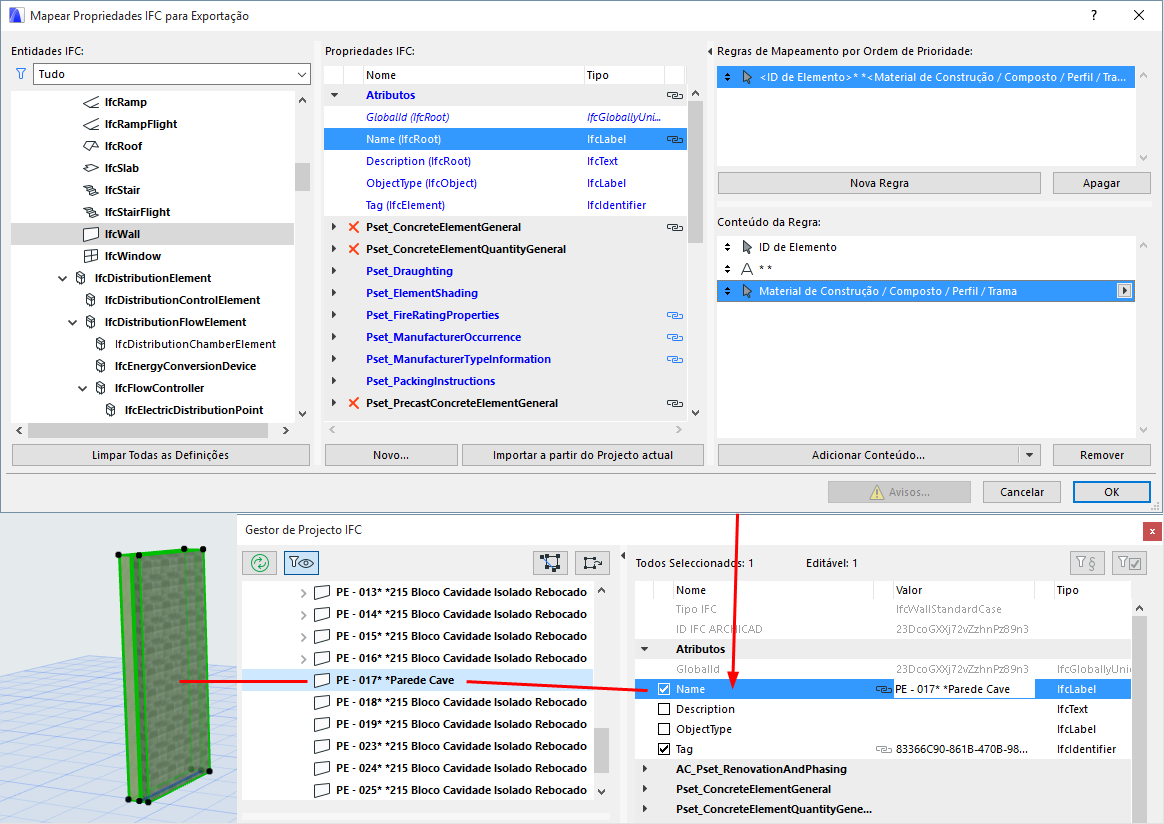Select IfcEnergyConversionDevice entity
The width and height of the screenshot is (1164, 824).
[x=185, y=366]
